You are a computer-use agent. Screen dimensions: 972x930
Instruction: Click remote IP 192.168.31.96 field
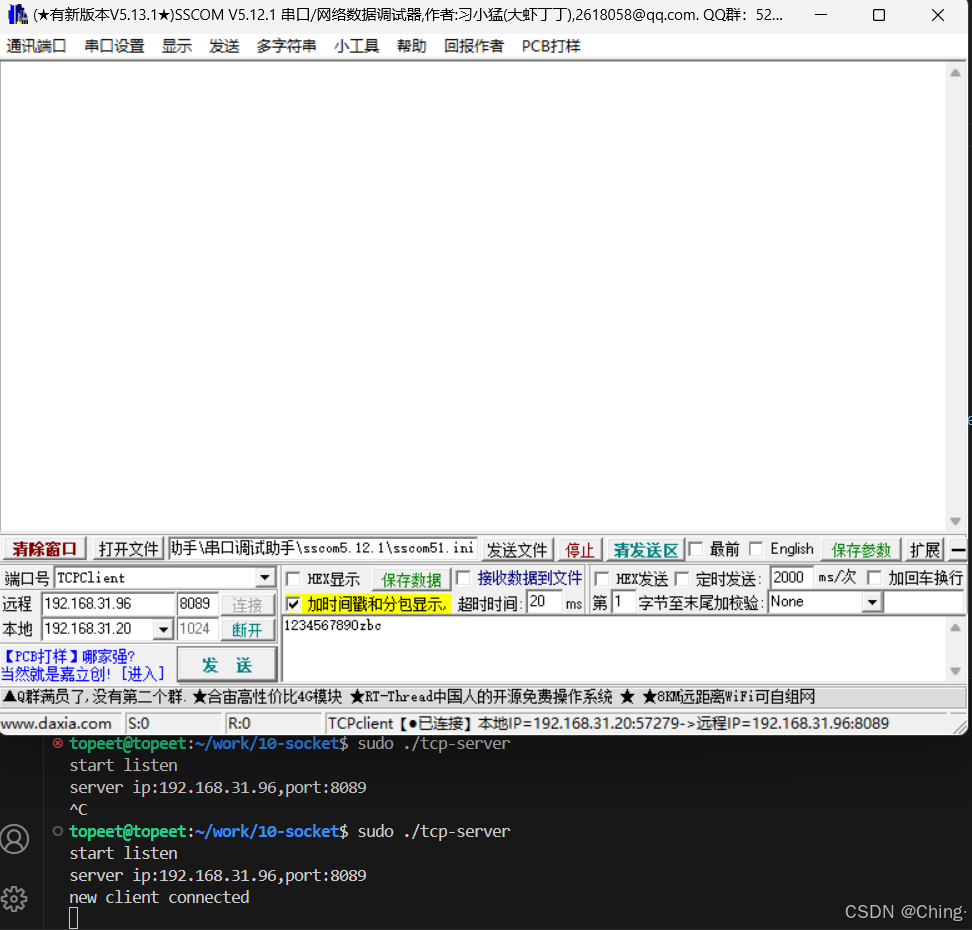pos(108,604)
